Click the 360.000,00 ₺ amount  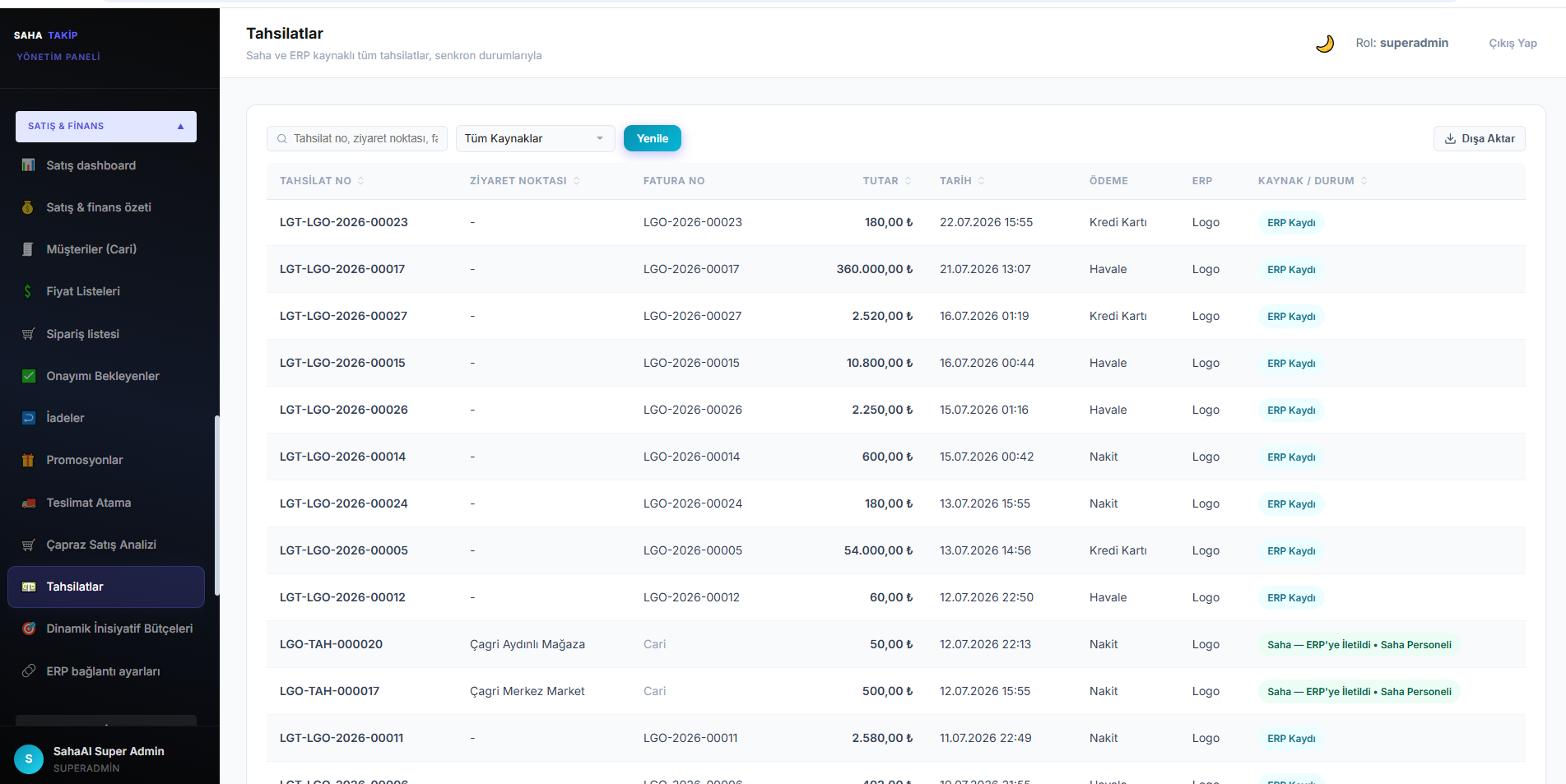point(875,269)
